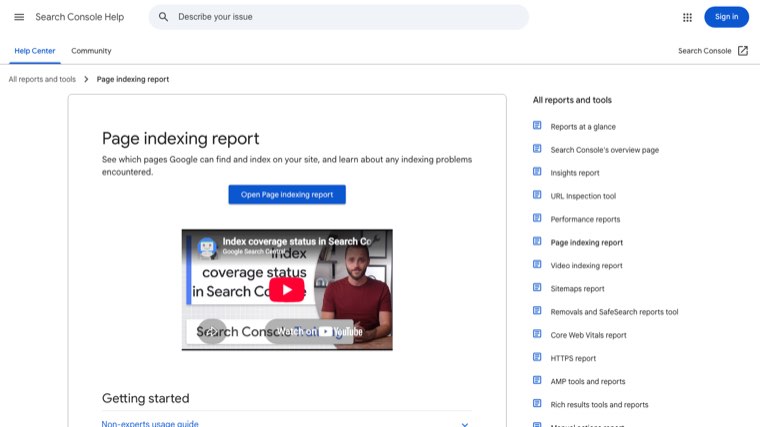The height and width of the screenshot is (427, 760).
Task: Open the AMP tools and reports article
Action: (587, 381)
